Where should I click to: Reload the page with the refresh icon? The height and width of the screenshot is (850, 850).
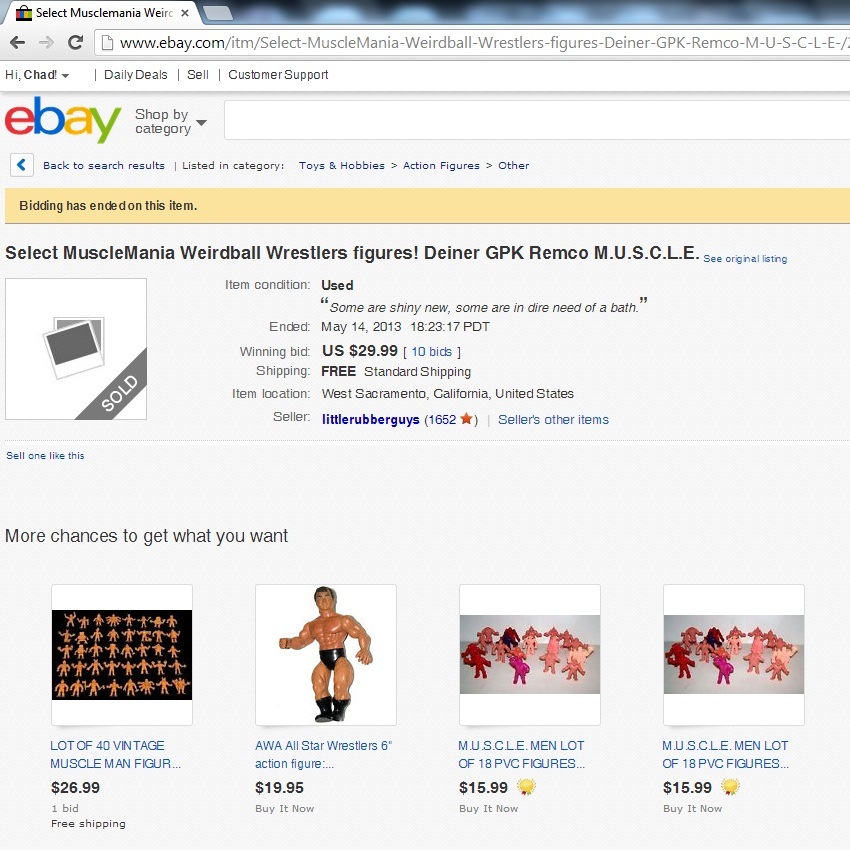click(x=75, y=42)
